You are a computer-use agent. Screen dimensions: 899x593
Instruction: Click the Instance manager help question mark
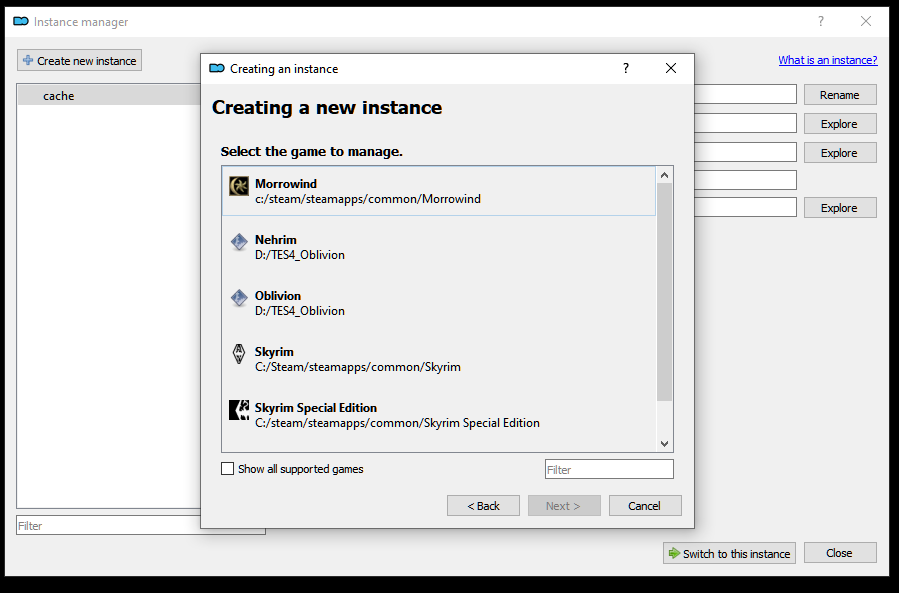tap(821, 21)
